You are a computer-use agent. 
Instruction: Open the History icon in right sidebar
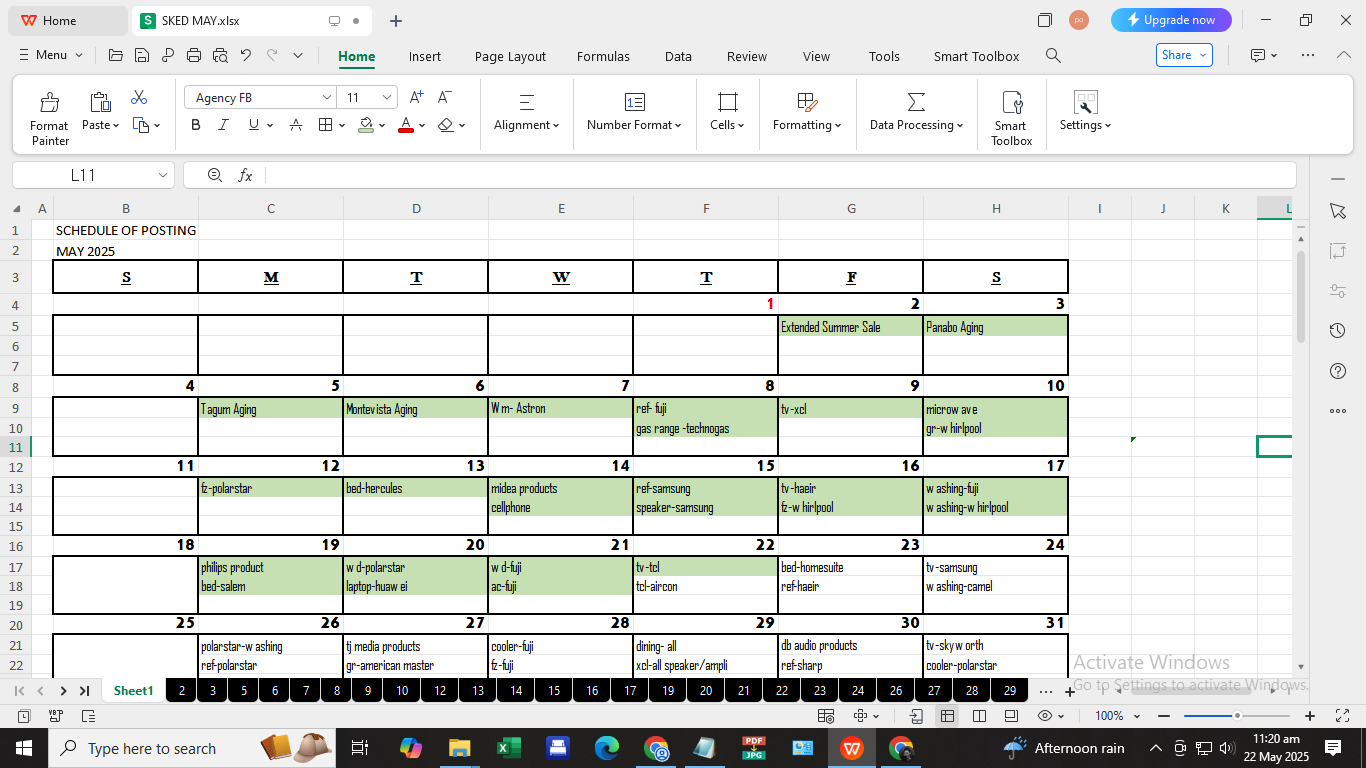(x=1338, y=331)
